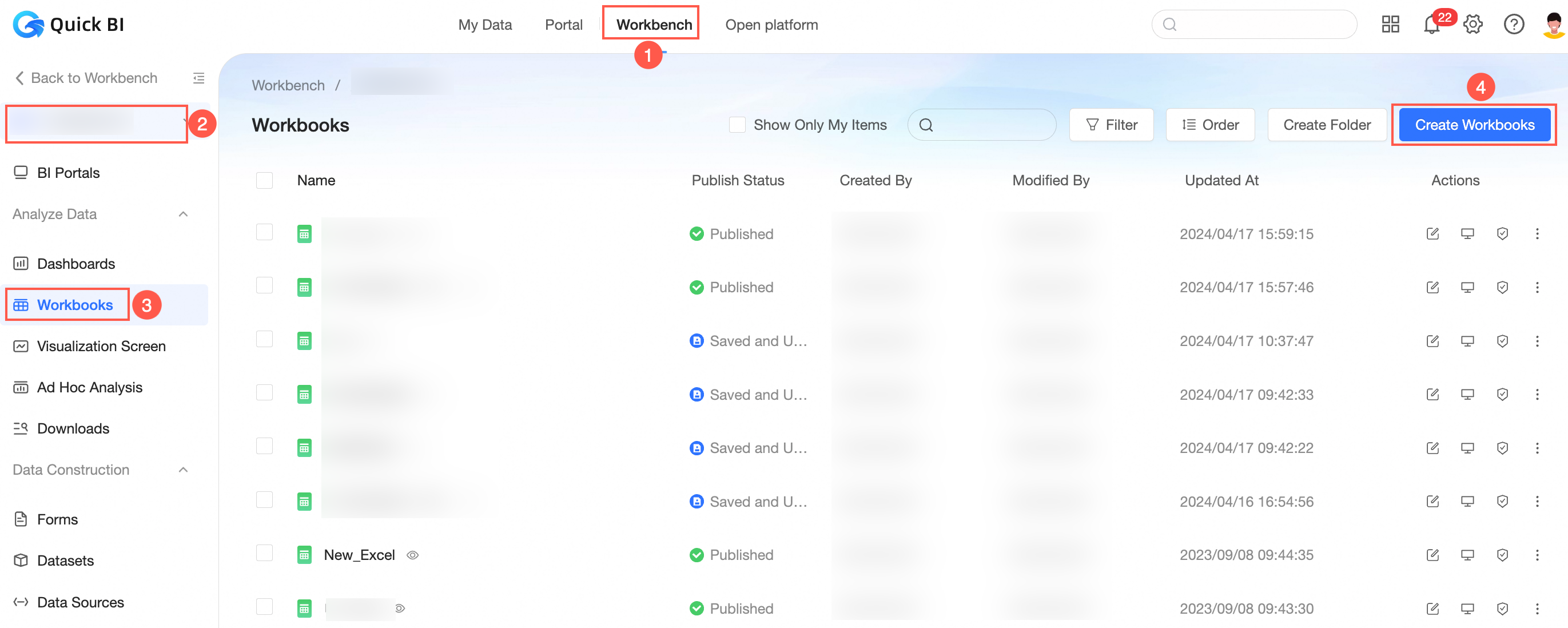Click the Quick BI logo
This screenshot has height=628, width=1568.
point(68,25)
